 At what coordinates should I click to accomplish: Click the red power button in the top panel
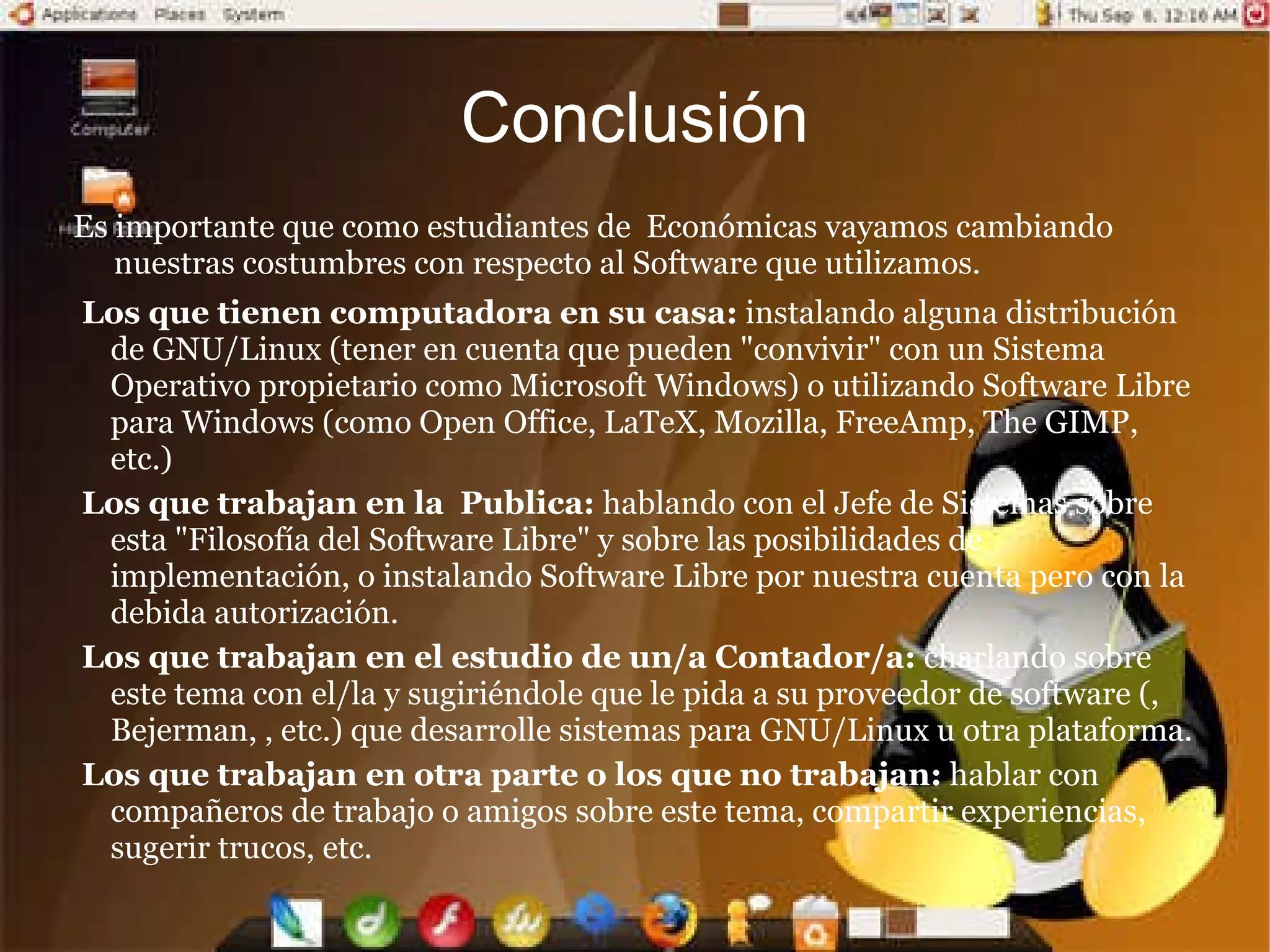click(x=1256, y=14)
